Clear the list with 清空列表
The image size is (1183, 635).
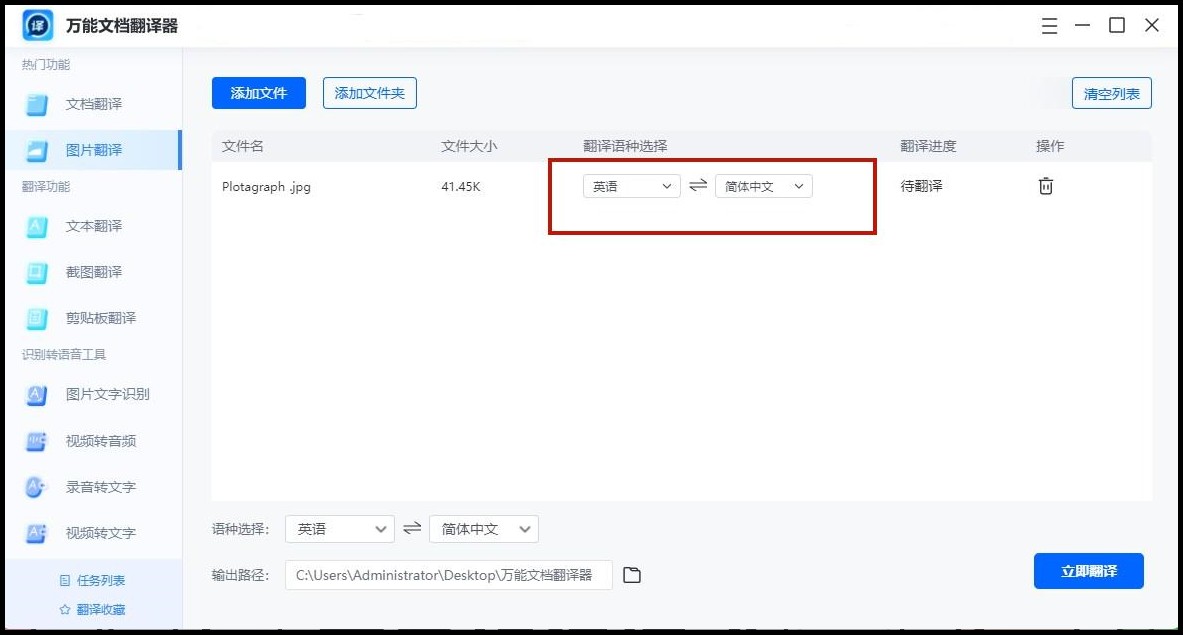click(x=1111, y=93)
